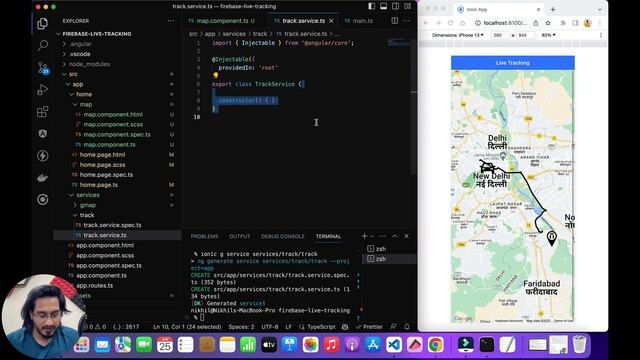
Task: Open the PROBLEMS panel tab
Action: click(x=204, y=236)
